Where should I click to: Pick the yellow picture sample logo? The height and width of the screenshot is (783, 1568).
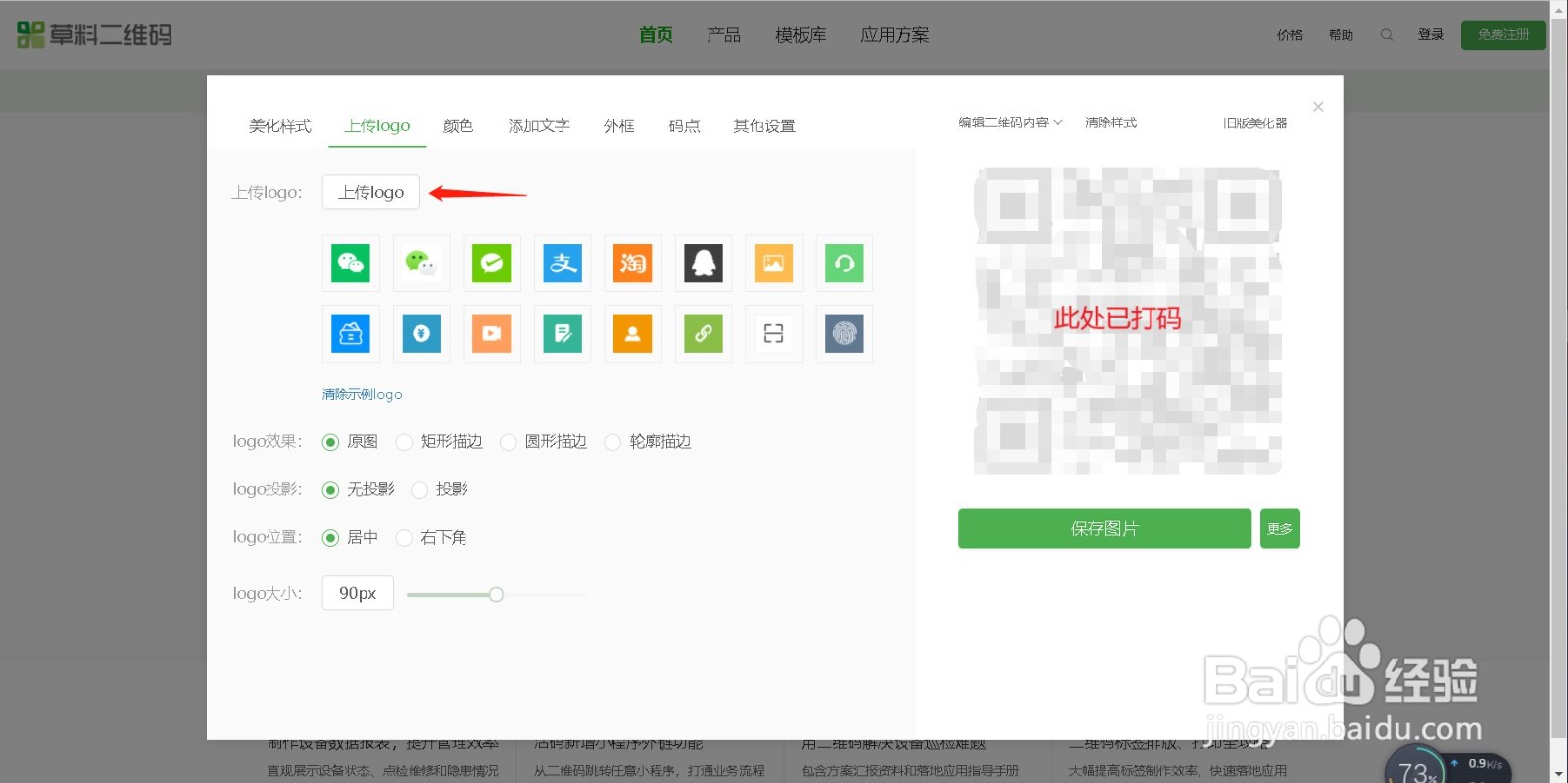pos(774,264)
